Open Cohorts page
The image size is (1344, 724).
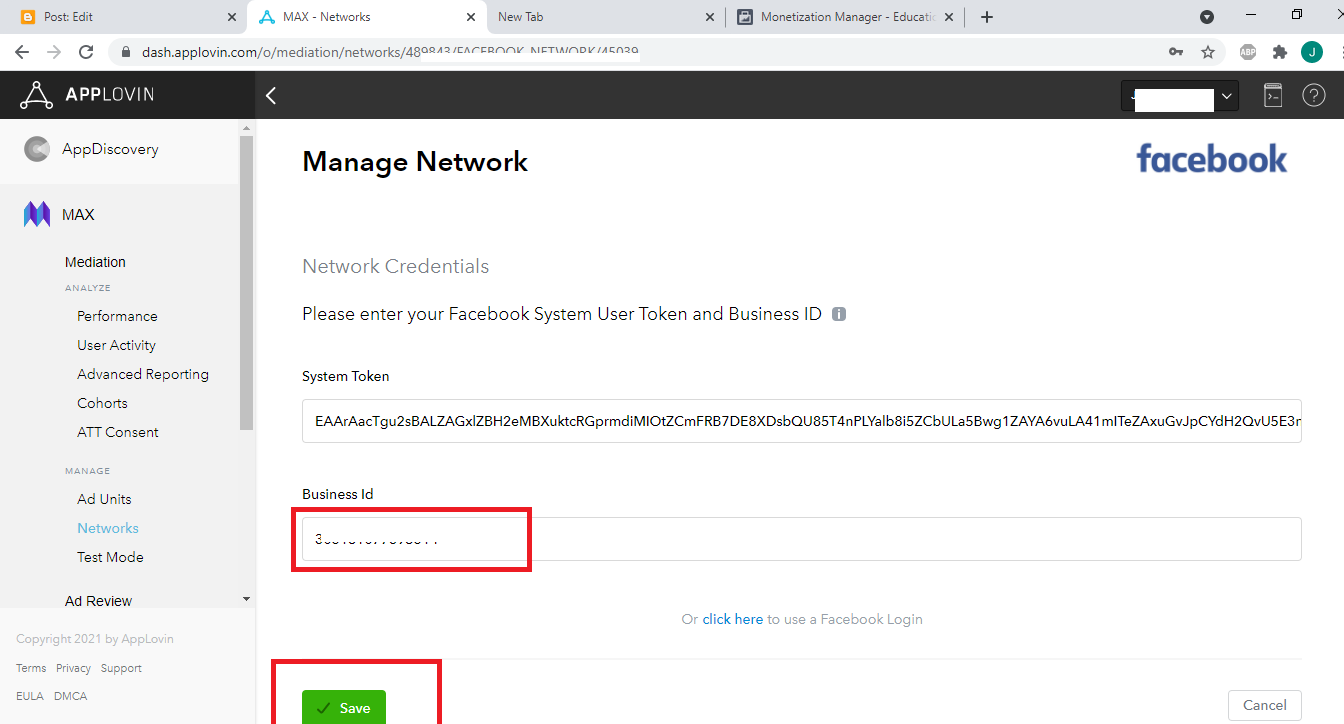102,403
